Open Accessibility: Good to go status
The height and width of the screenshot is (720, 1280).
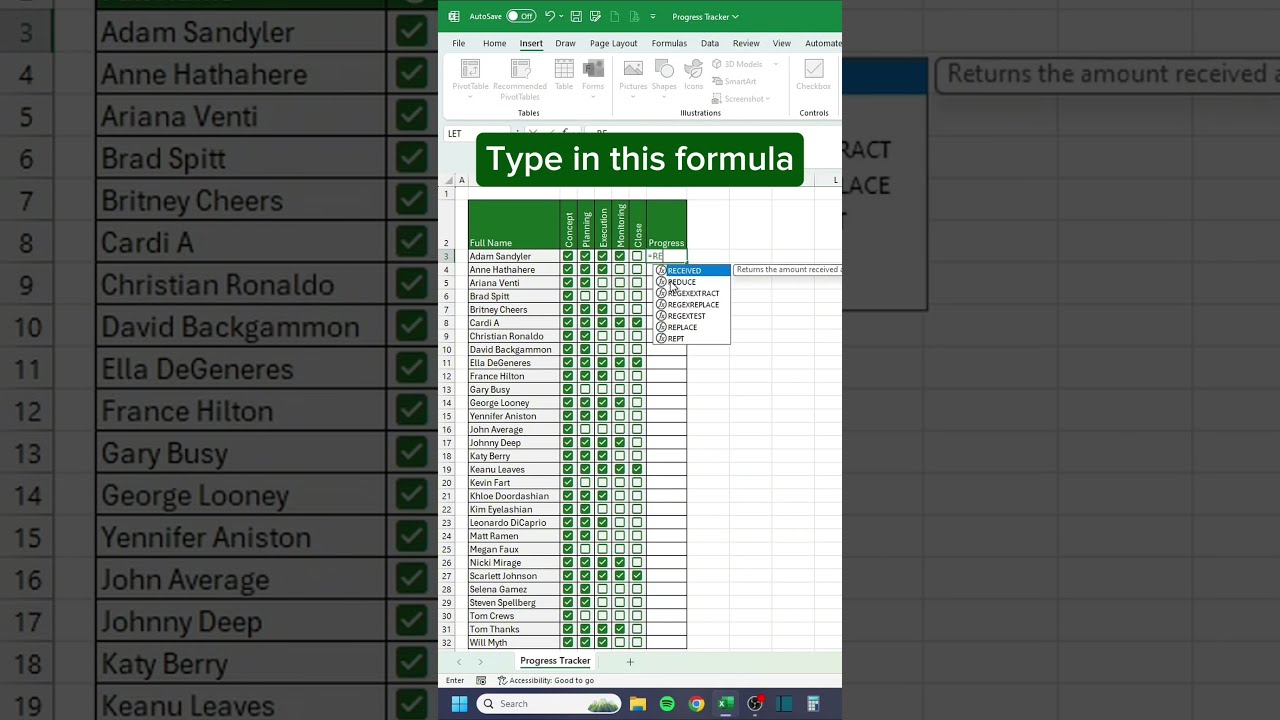point(546,681)
